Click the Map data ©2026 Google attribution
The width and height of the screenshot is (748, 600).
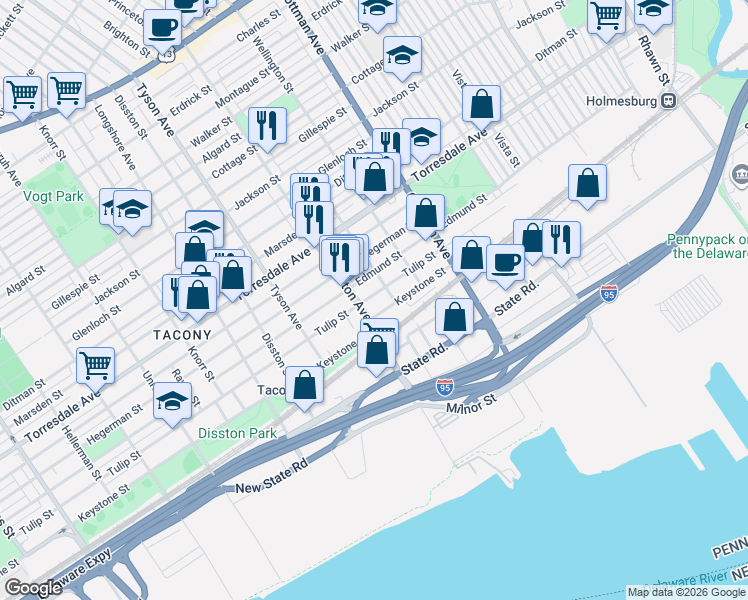coord(687,592)
